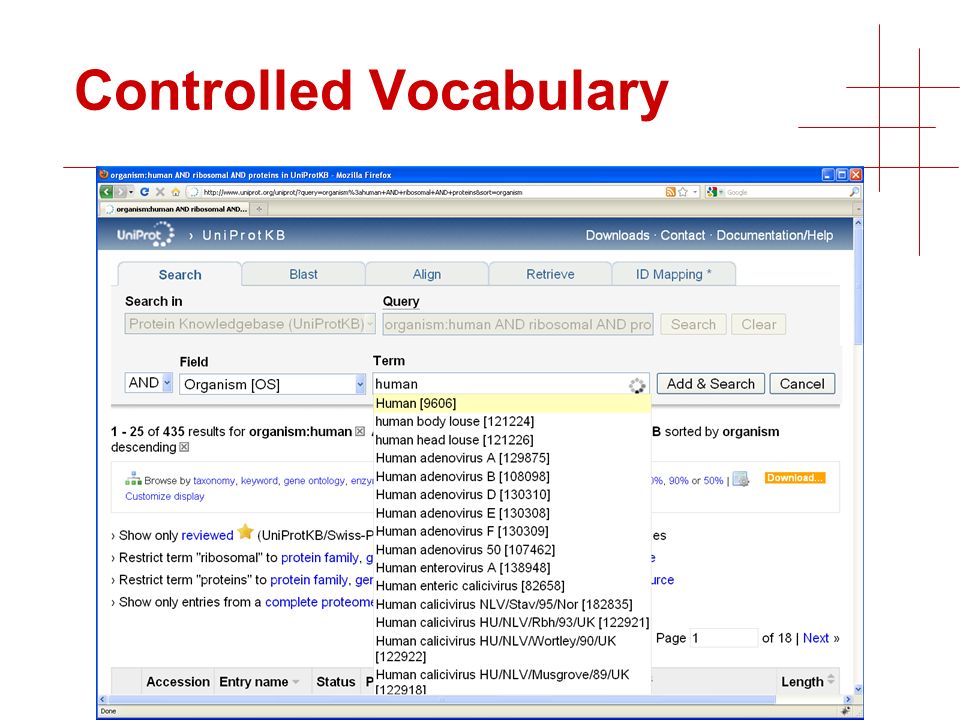Viewport: 960px width, 720px height.
Task: Click the Clear button
Action: (x=759, y=324)
